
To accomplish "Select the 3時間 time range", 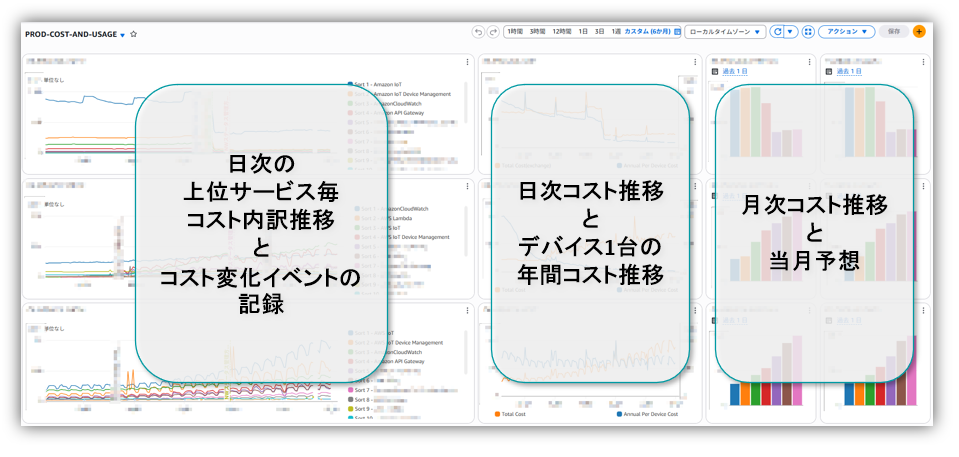I will pyautogui.click(x=538, y=32).
